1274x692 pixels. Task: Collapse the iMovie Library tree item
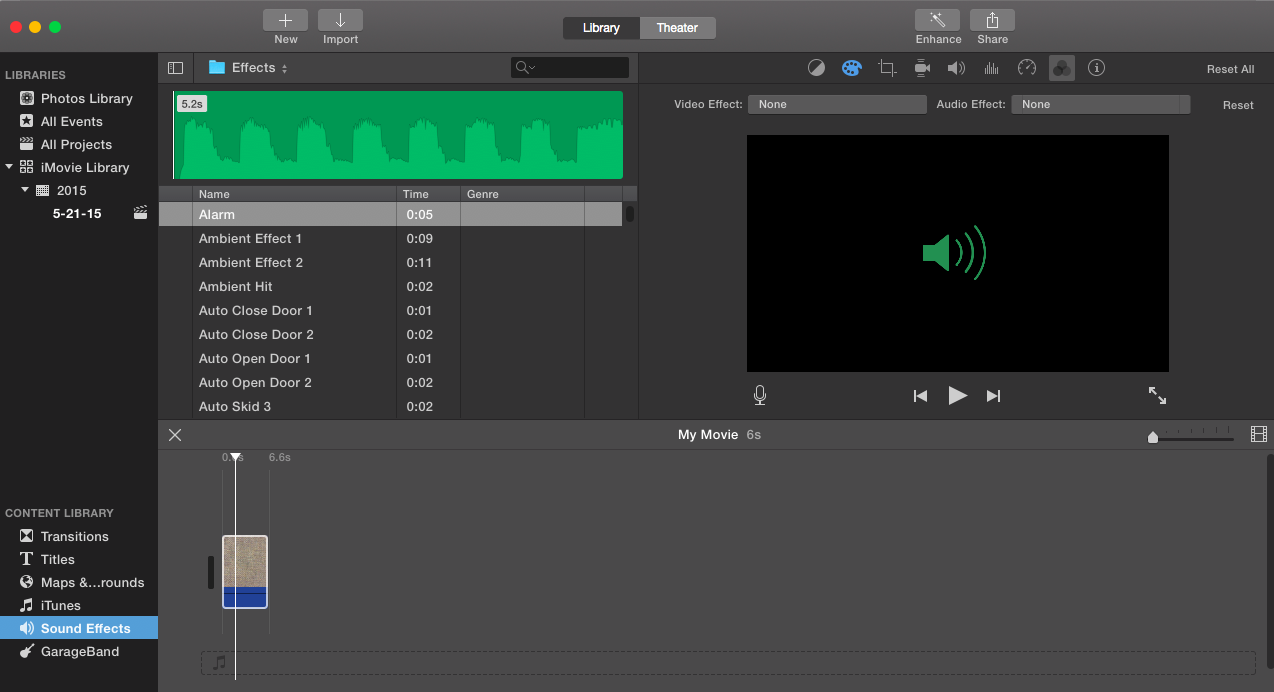10,167
